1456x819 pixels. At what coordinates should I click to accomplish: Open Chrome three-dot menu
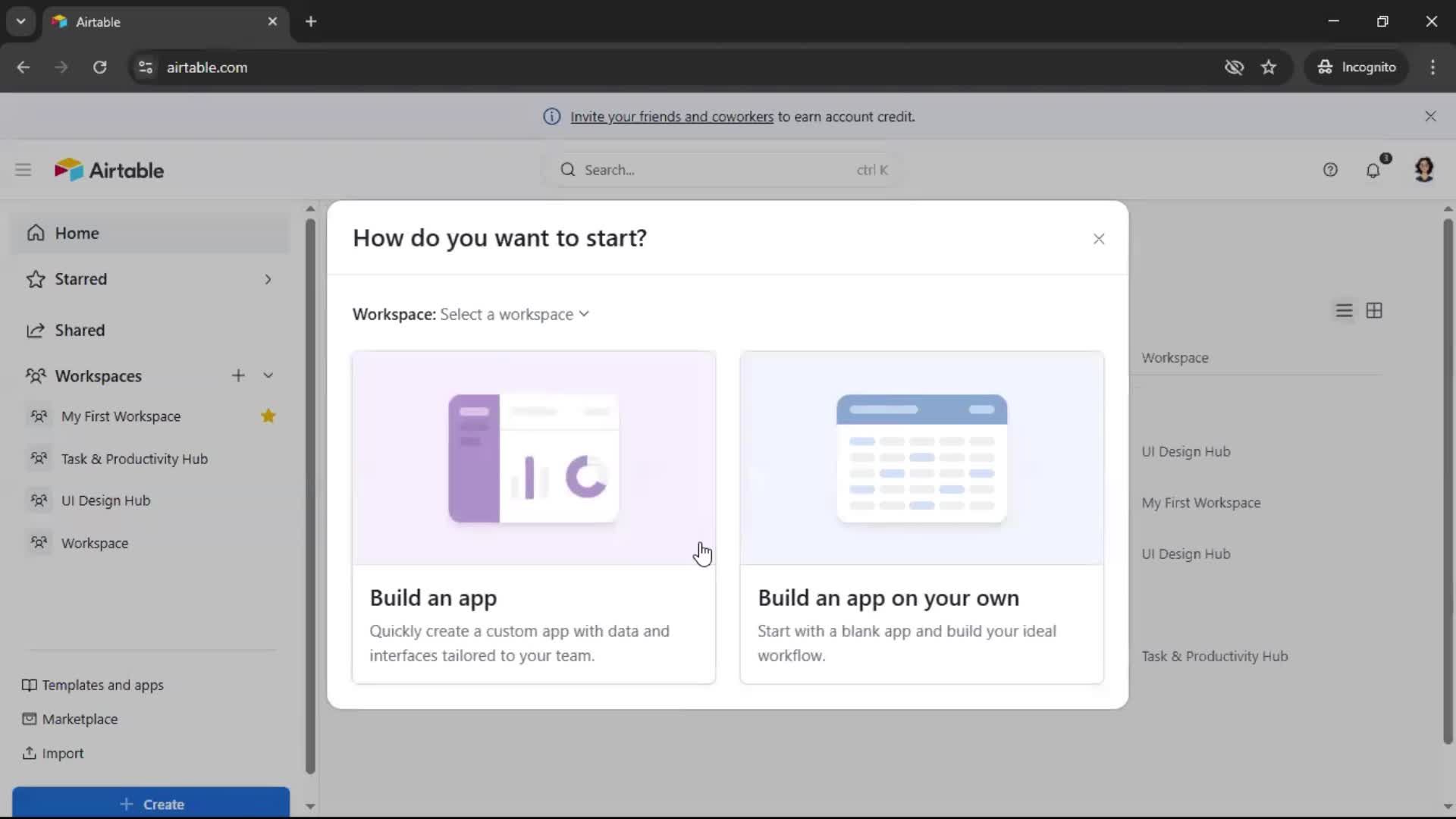click(x=1432, y=67)
